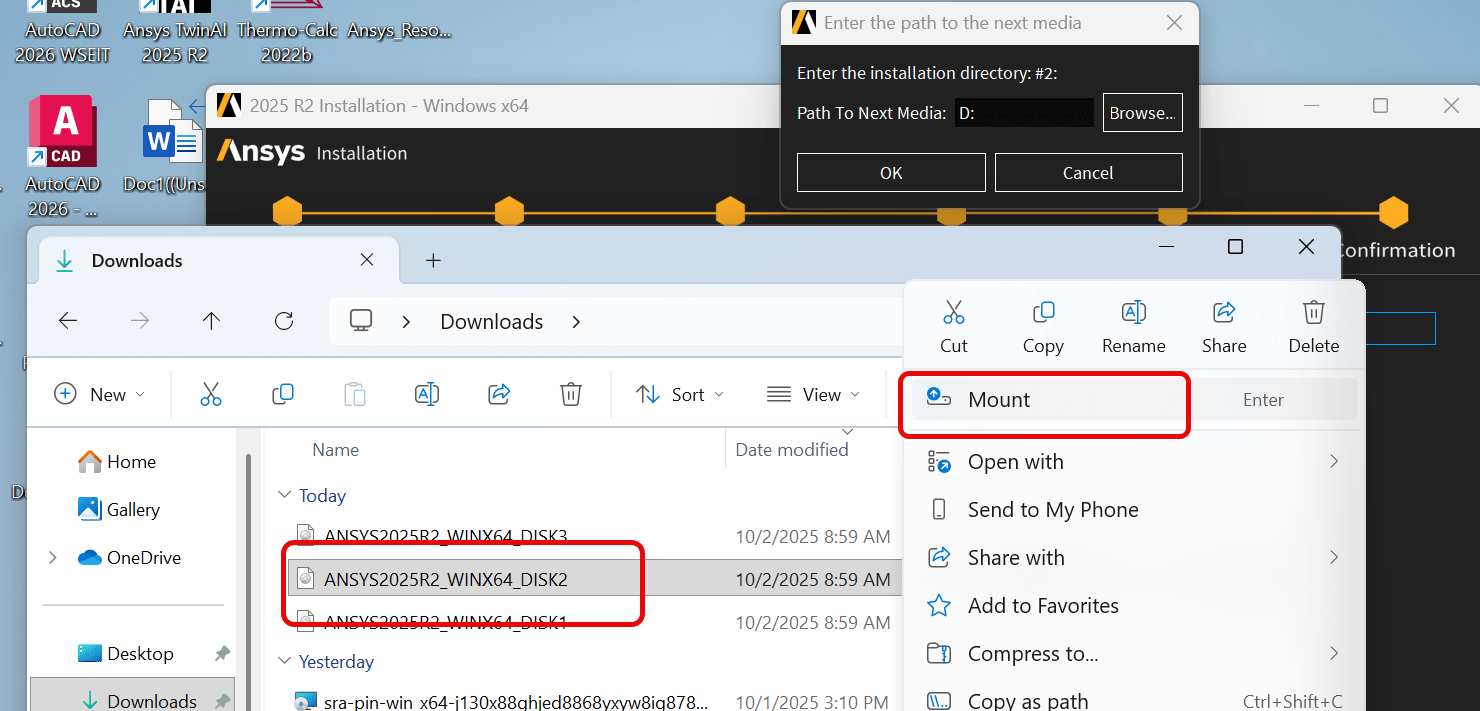The height and width of the screenshot is (711, 1480).
Task: Click the Rename icon in context menu
Action: click(x=1133, y=314)
